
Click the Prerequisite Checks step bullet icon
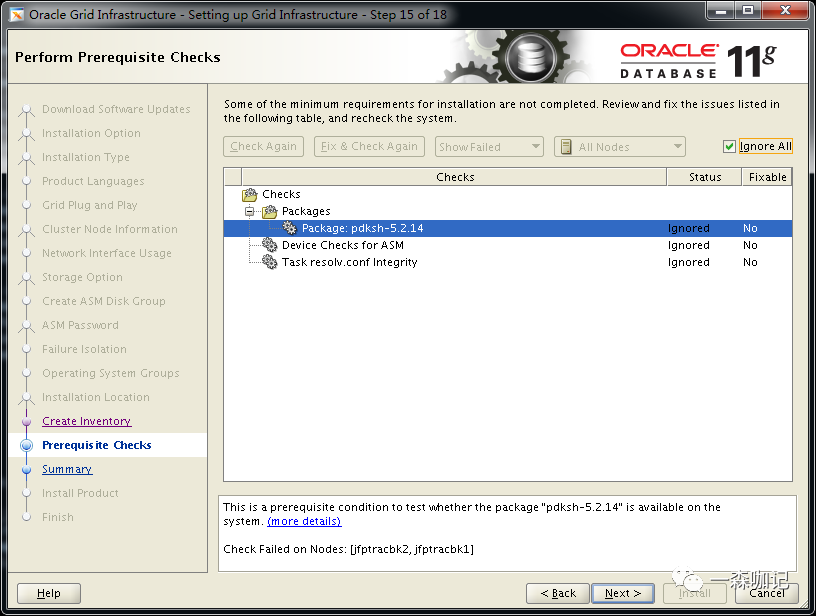26,445
